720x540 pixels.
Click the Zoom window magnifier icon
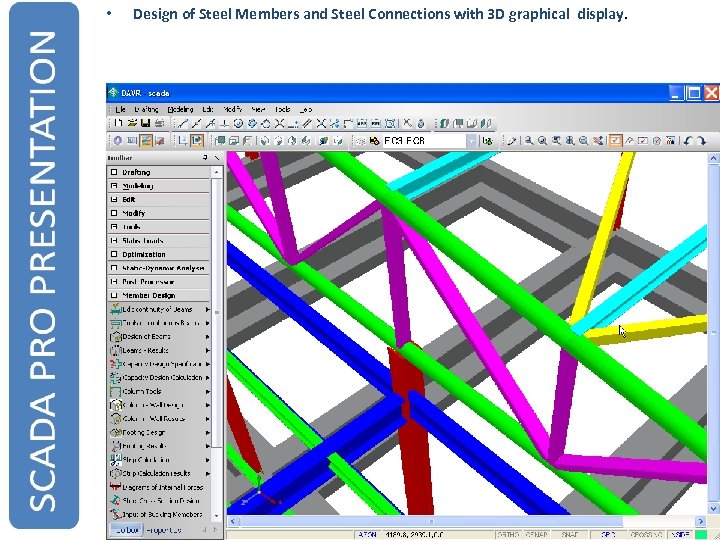click(529, 141)
